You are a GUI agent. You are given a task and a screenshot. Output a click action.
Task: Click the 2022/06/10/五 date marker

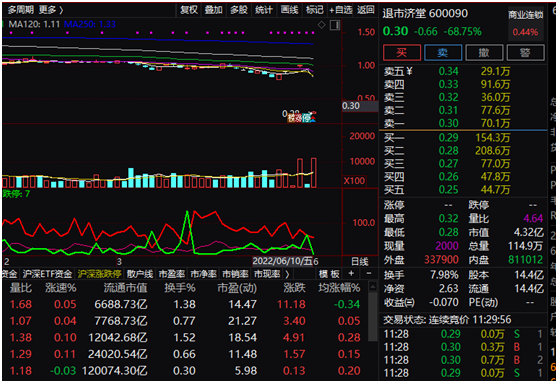(x=282, y=262)
